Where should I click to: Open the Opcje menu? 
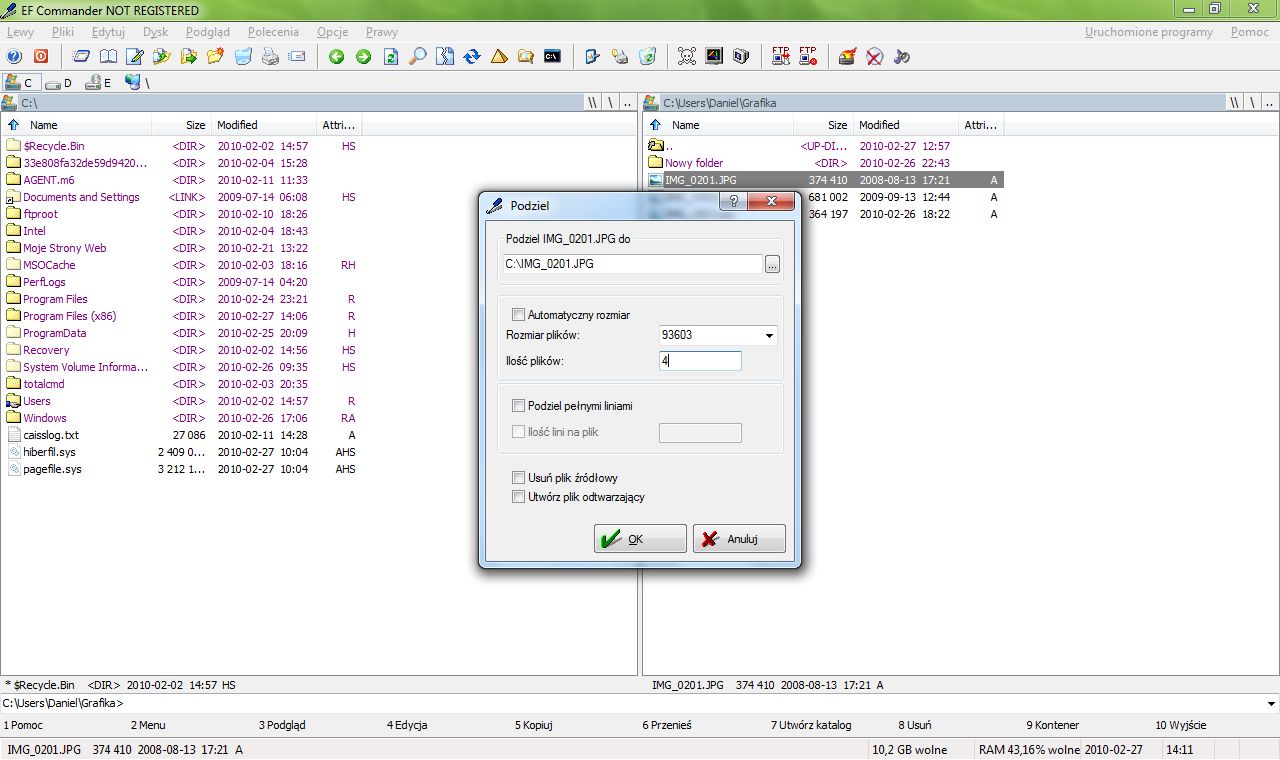tap(332, 32)
